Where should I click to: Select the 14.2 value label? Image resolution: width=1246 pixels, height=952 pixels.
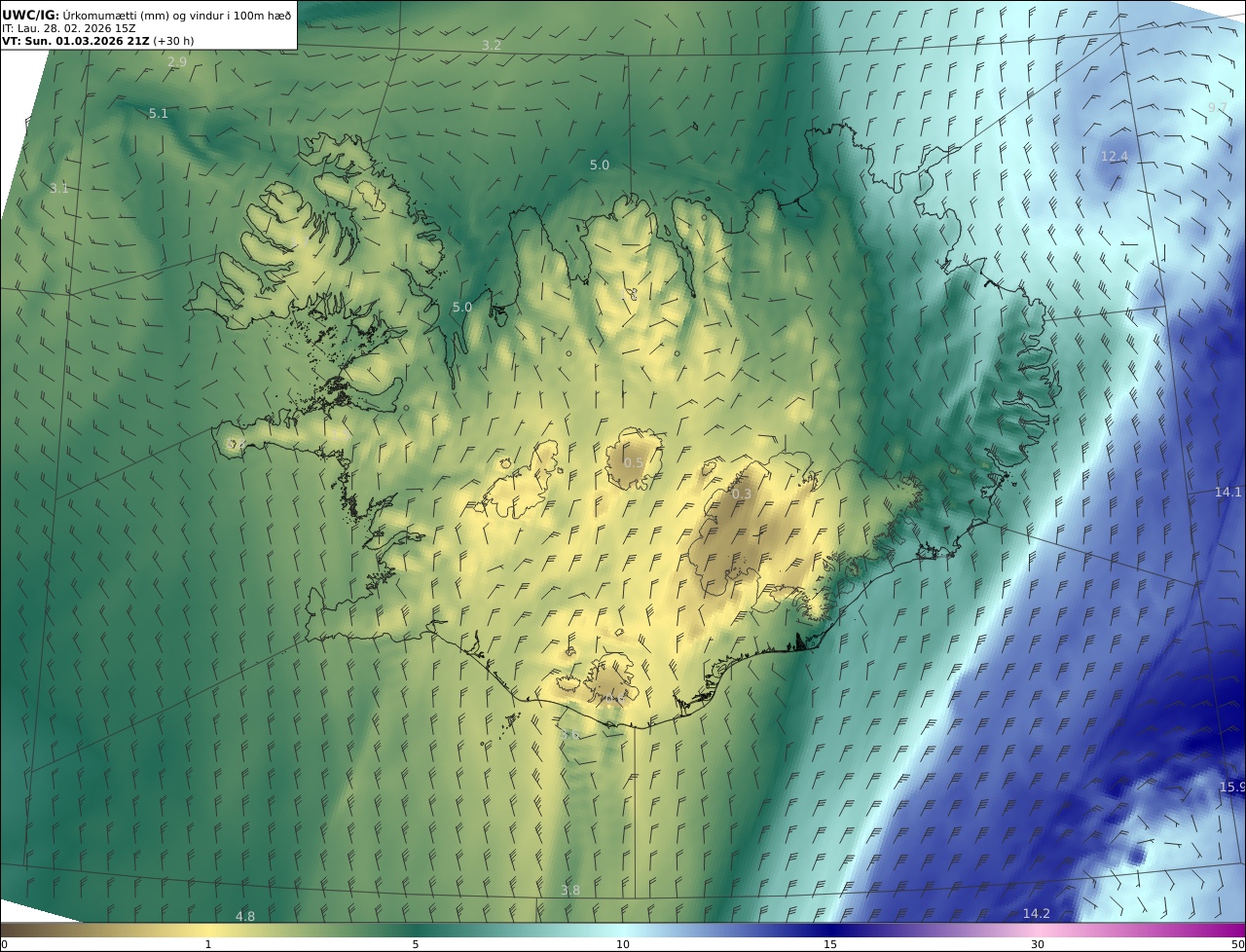pyautogui.click(x=1036, y=914)
